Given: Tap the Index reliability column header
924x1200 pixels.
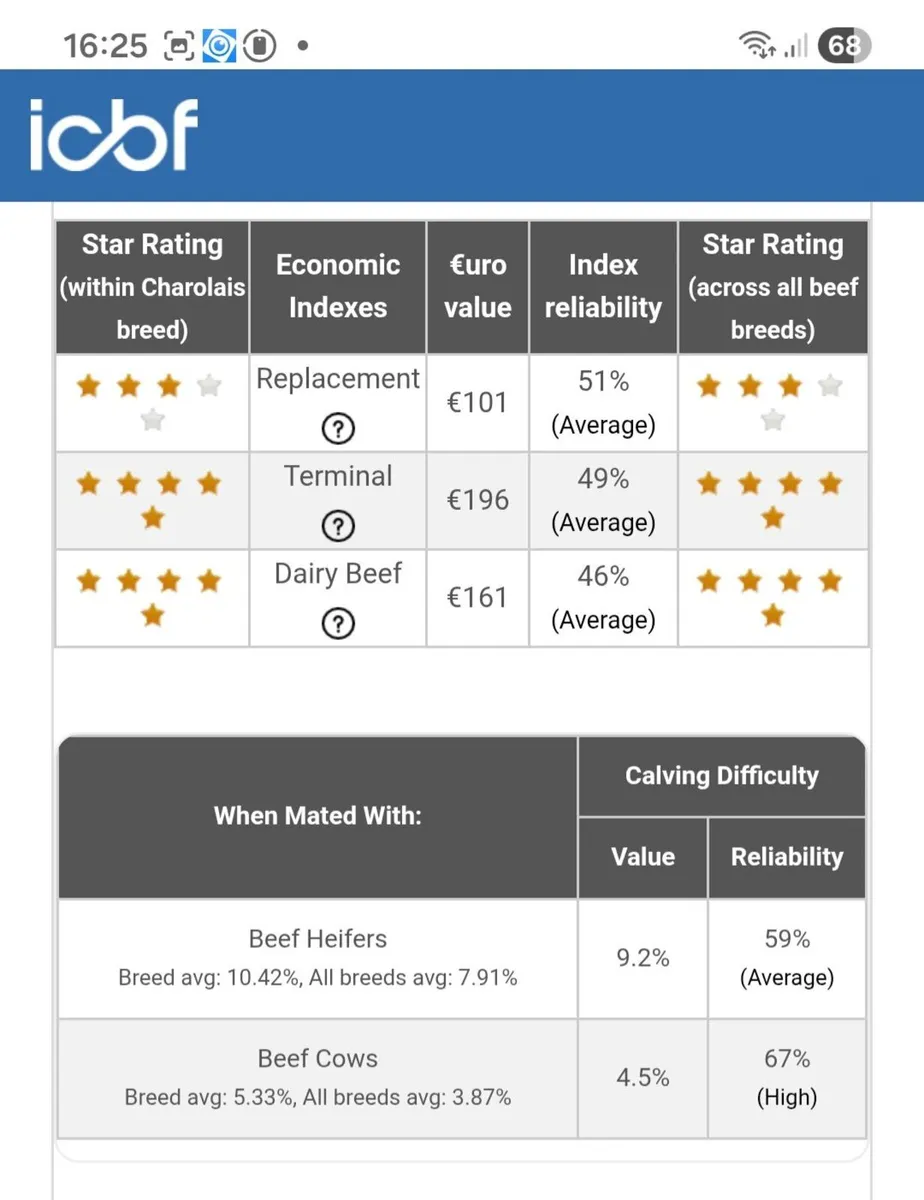Looking at the screenshot, I should [x=603, y=286].
